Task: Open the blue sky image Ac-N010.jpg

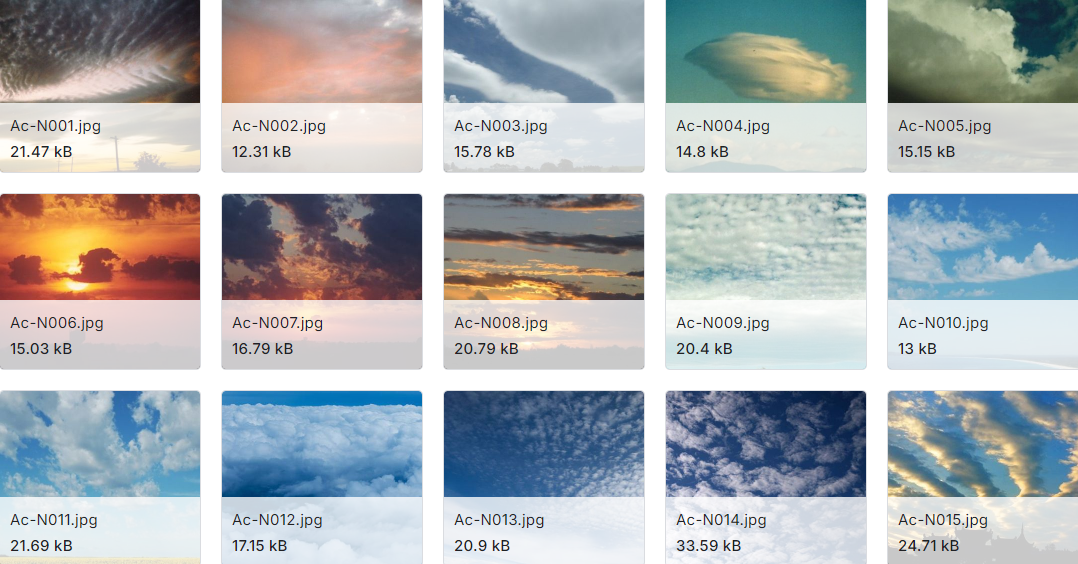Action: [983, 247]
